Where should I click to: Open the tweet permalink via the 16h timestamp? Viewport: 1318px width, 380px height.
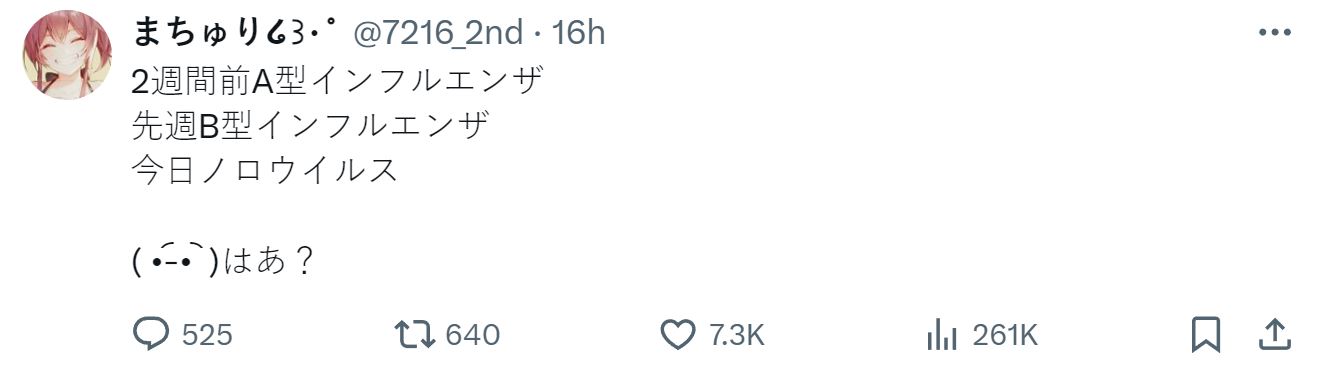pos(578,33)
